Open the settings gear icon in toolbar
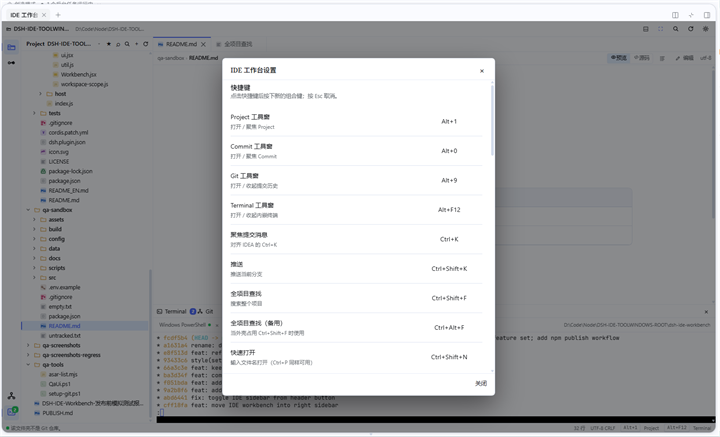This screenshot has width=720, height=437. [706, 29]
